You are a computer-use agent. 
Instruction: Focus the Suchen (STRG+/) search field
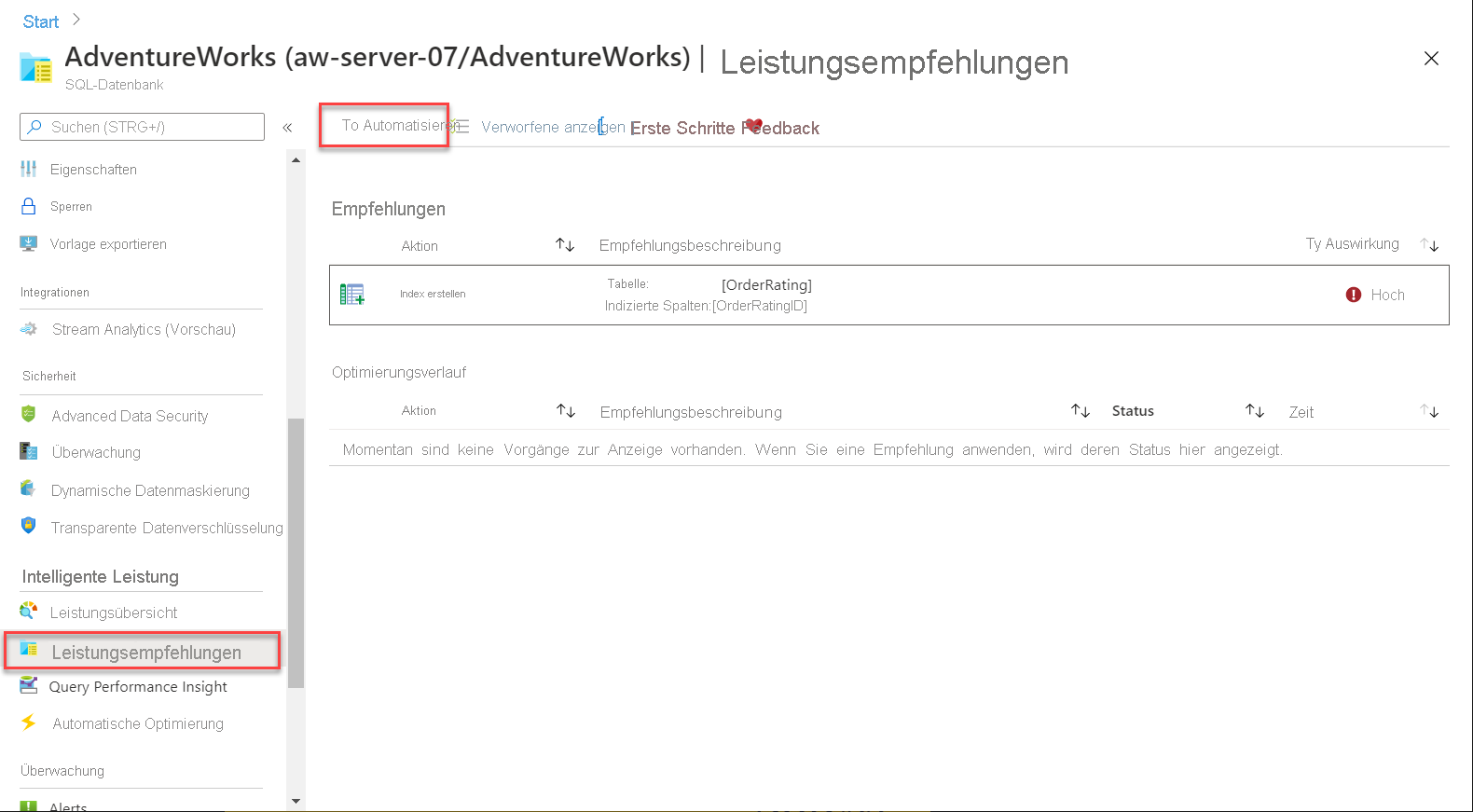[x=142, y=127]
